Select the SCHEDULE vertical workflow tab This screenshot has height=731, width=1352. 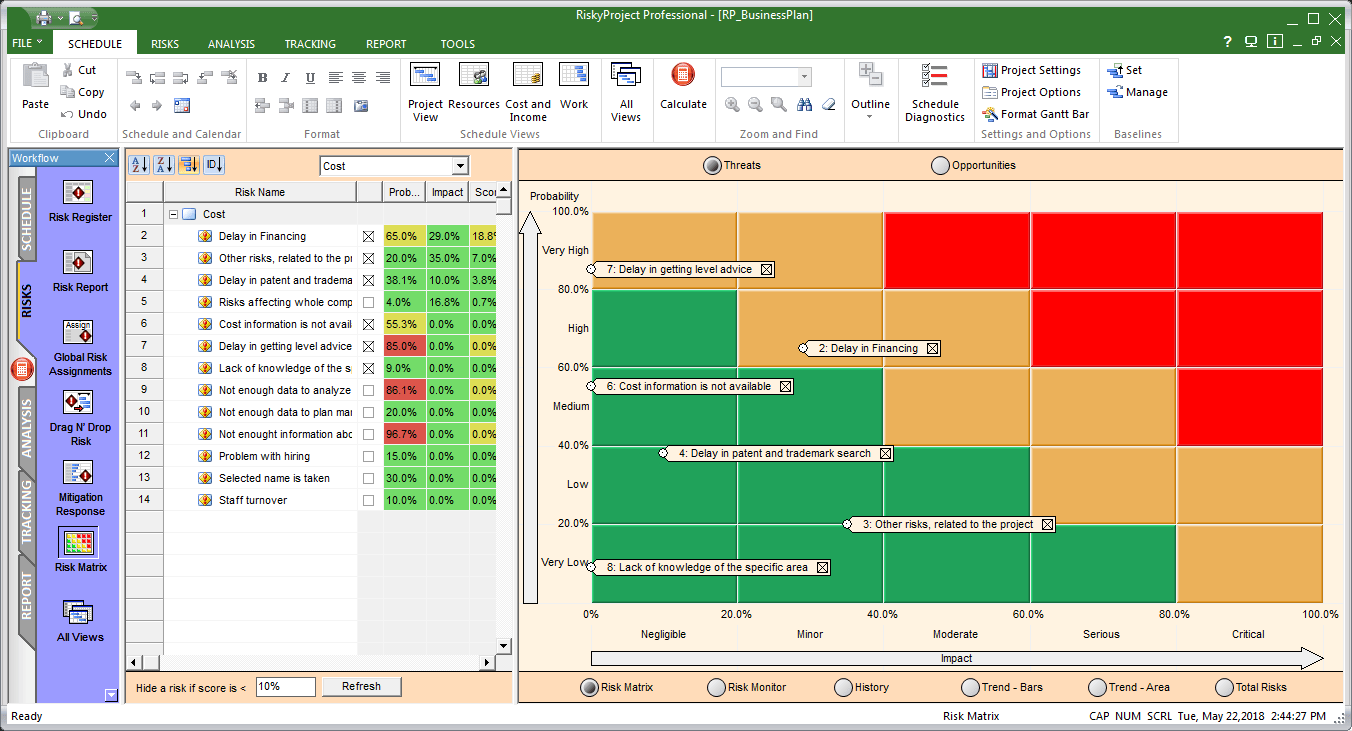[26, 219]
